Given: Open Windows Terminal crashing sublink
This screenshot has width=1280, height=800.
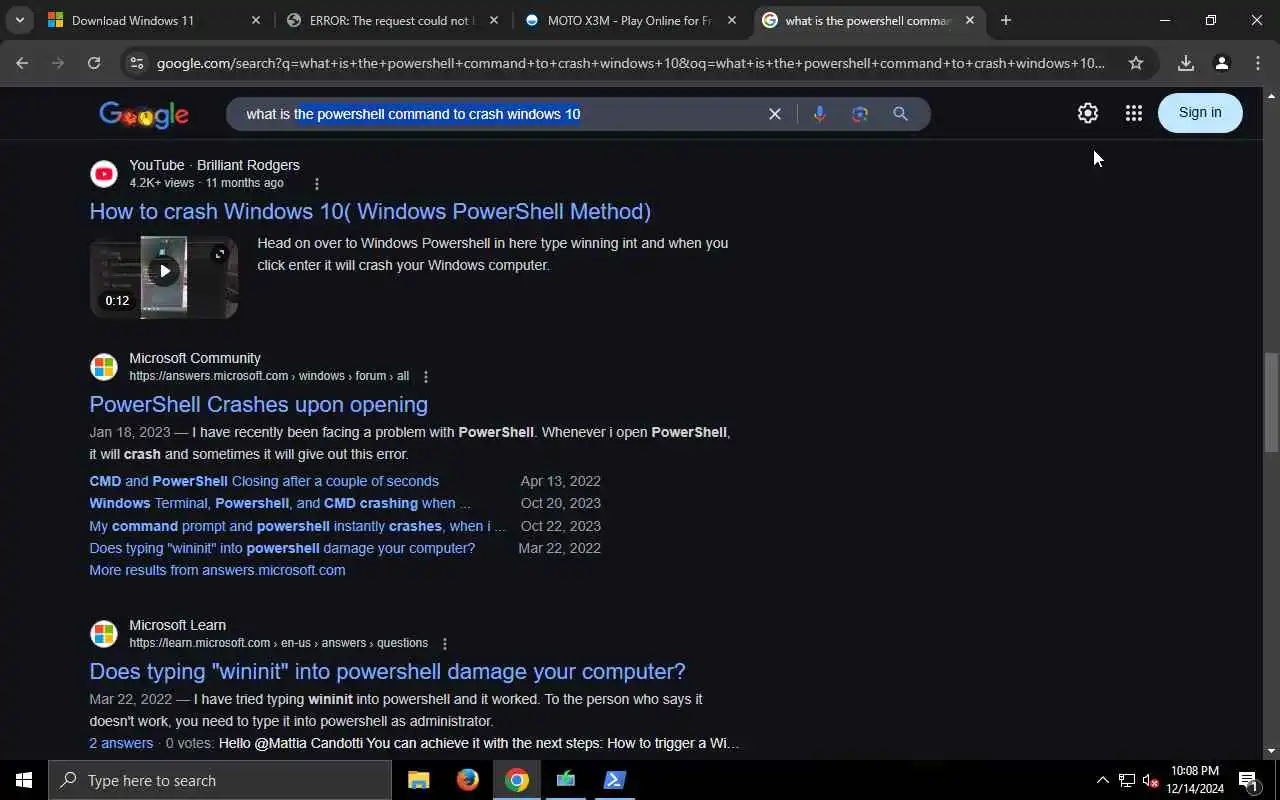Looking at the screenshot, I should [280, 503].
